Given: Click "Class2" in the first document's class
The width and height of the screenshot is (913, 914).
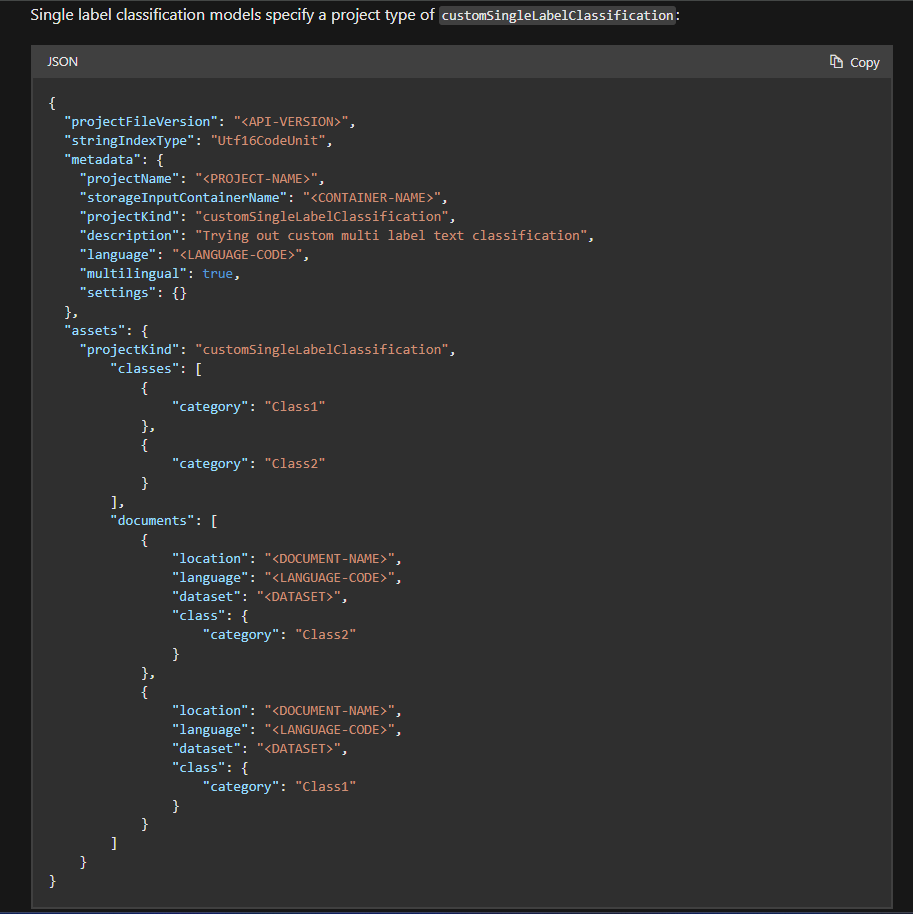Looking at the screenshot, I should [x=325, y=634].
